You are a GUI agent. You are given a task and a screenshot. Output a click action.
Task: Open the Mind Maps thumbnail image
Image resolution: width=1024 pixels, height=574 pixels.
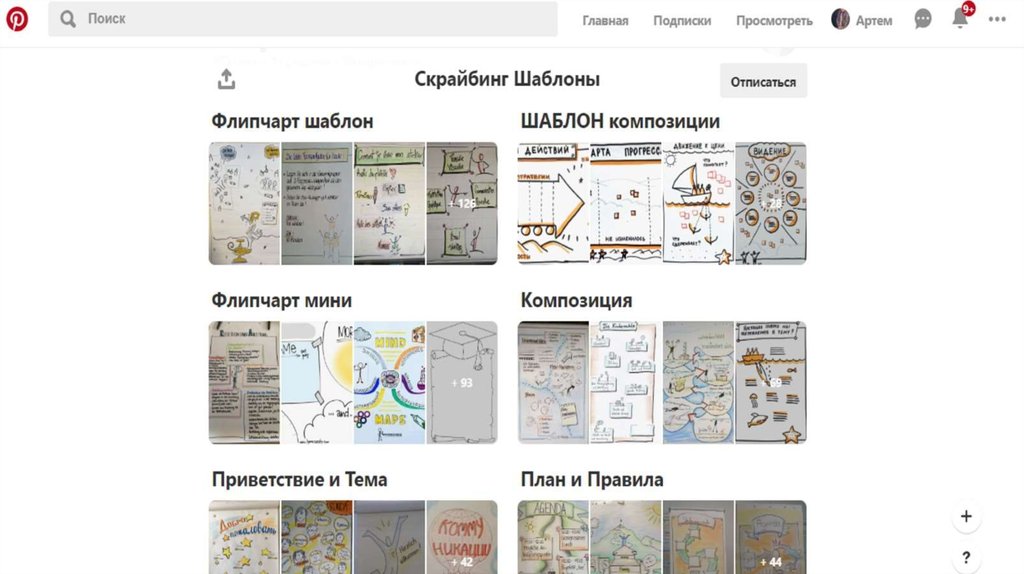point(390,382)
